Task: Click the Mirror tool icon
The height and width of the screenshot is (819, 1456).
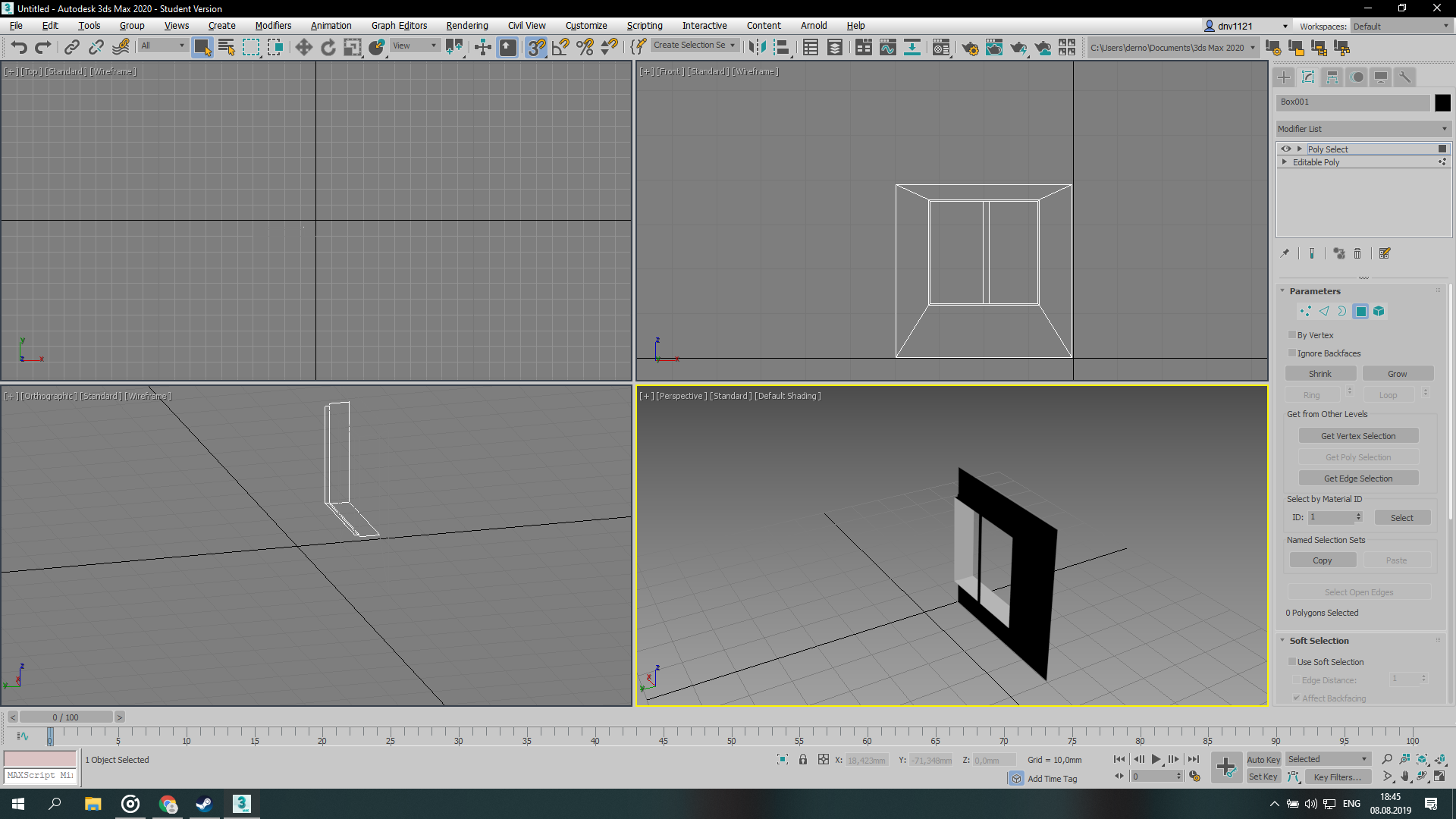Action: (757, 48)
